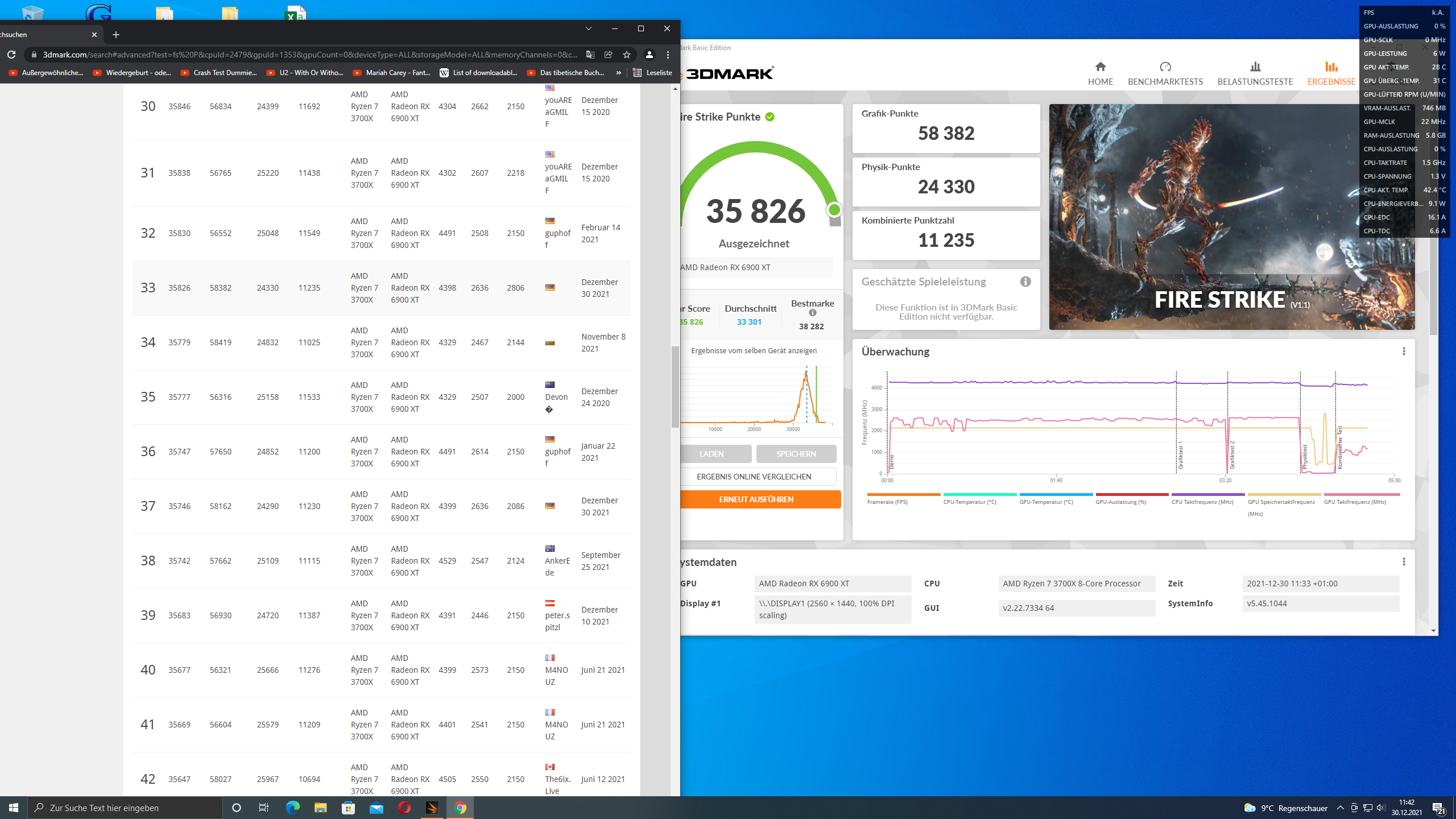Reload the 3dmark.com page

tap(11, 55)
